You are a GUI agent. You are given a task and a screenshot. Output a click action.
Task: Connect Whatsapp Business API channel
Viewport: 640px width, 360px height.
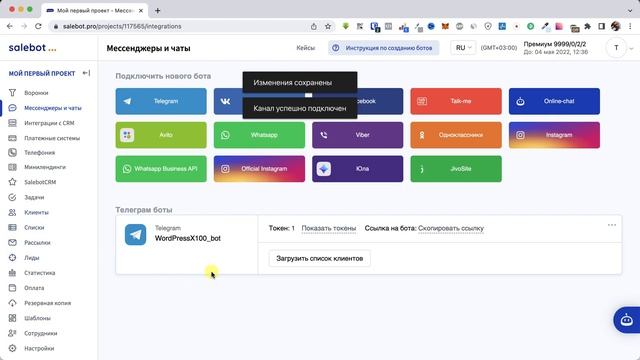[161, 169]
